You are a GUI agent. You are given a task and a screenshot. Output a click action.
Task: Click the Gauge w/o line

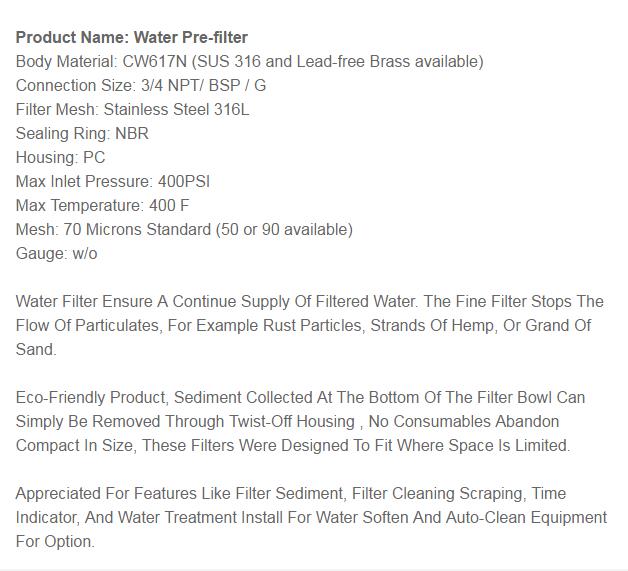[x=56, y=253]
